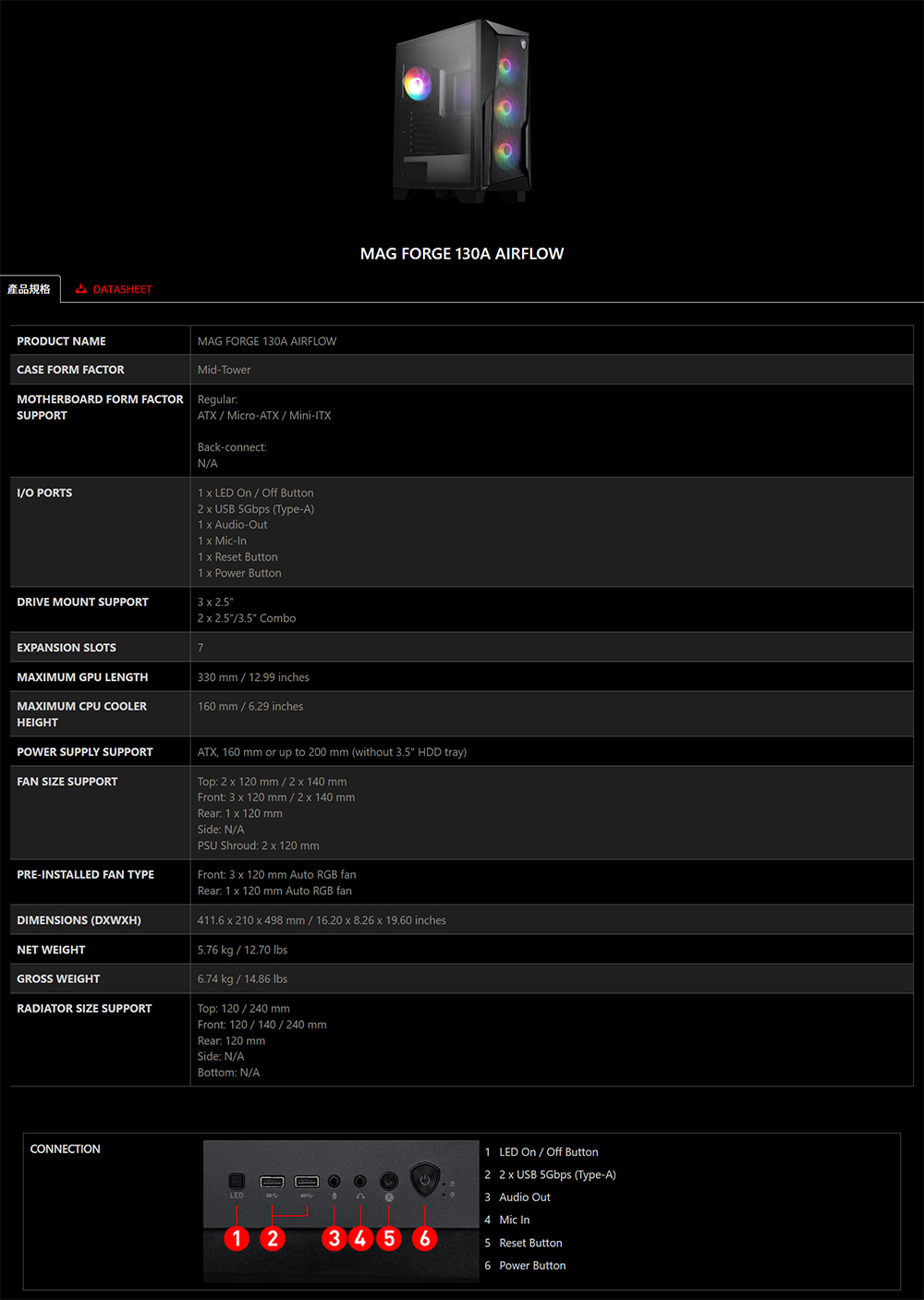Click 'Power Button' in the Connection legend
The width and height of the screenshot is (924, 1300).
[532, 1266]
